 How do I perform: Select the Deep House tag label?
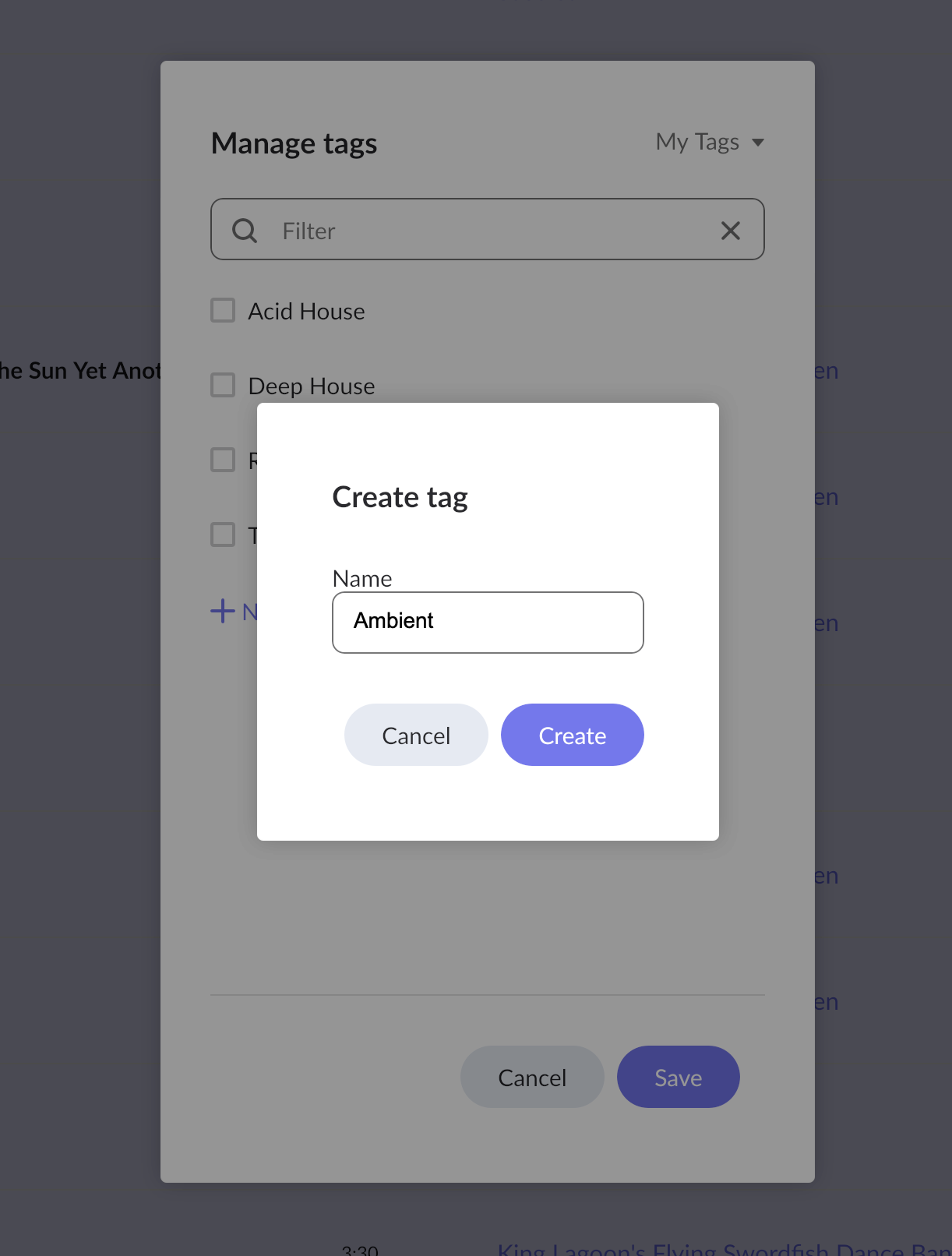[x=312, y=386]
